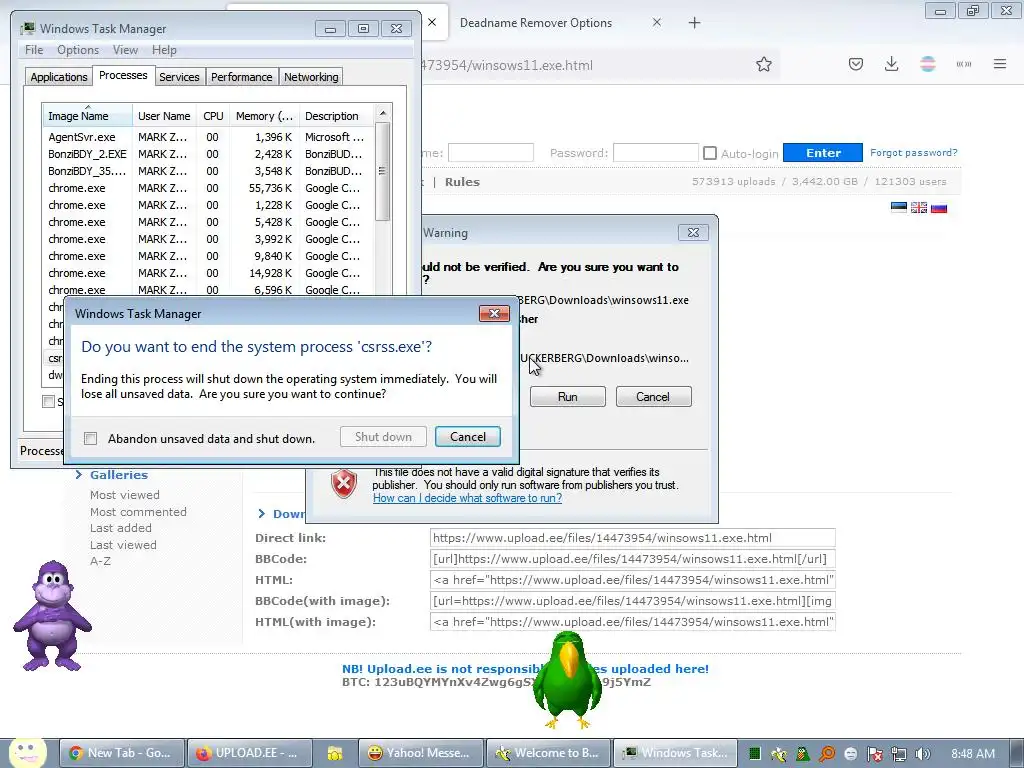
Task: Click the green Peedy parrot character
Action: pos(566,680)
